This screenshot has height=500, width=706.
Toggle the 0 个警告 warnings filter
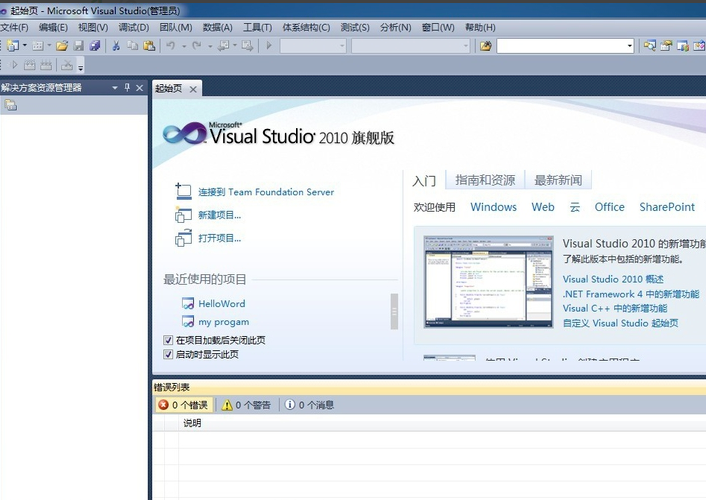click(x=247, y=405)
